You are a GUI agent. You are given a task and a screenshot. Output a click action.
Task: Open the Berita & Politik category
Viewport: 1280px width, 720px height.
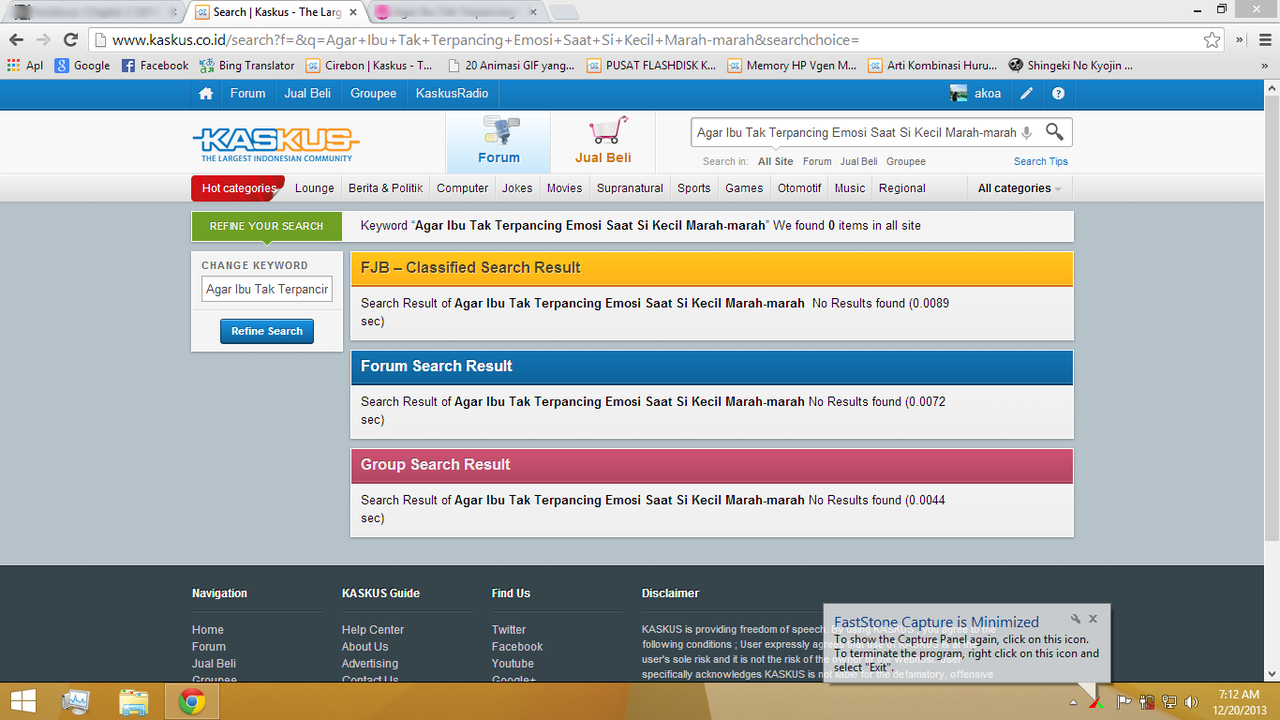[x=385, y=188]
